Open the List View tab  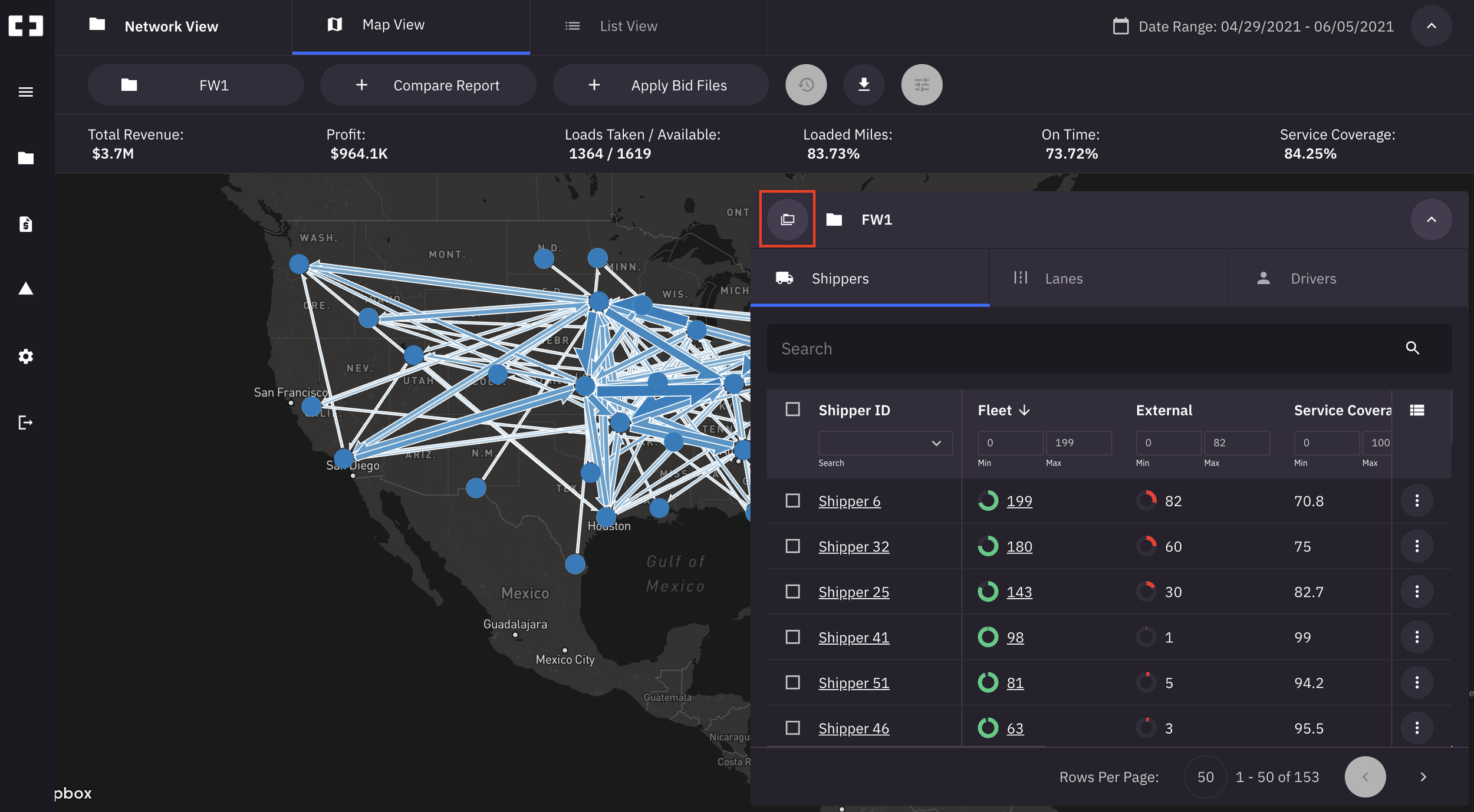click(x=628, y=25)
